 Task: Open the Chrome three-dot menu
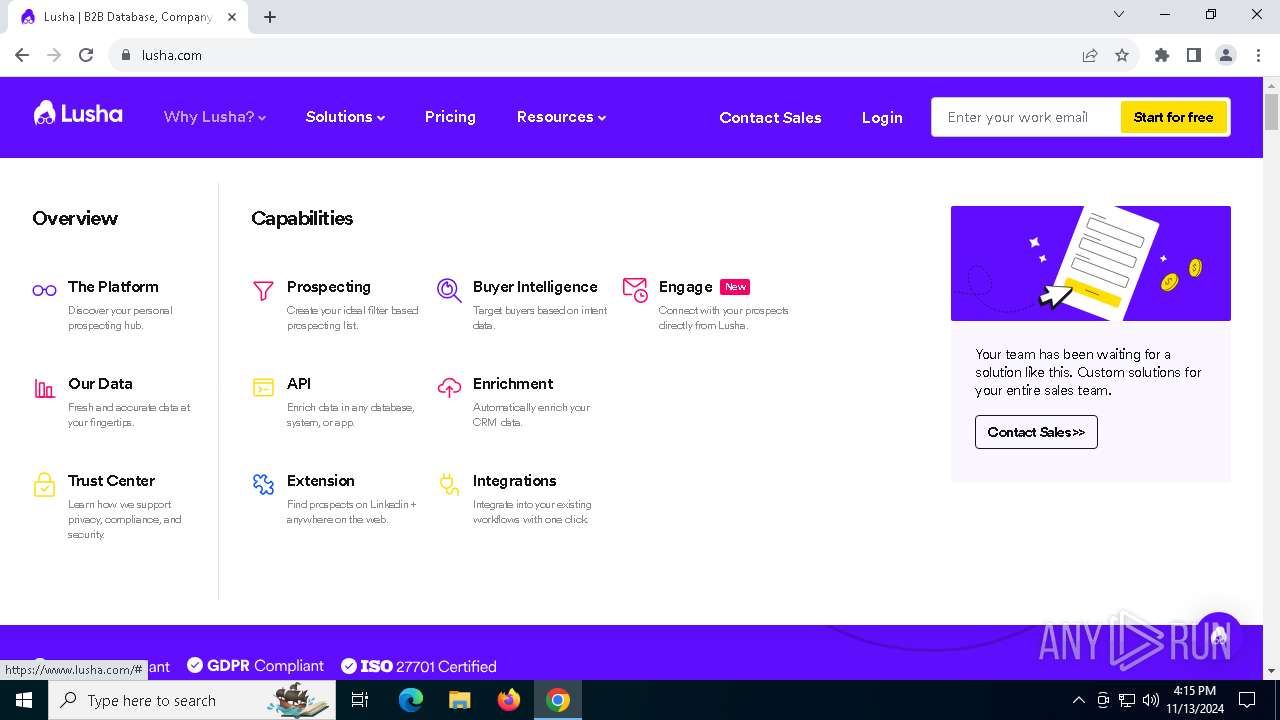coord(1257,55)
